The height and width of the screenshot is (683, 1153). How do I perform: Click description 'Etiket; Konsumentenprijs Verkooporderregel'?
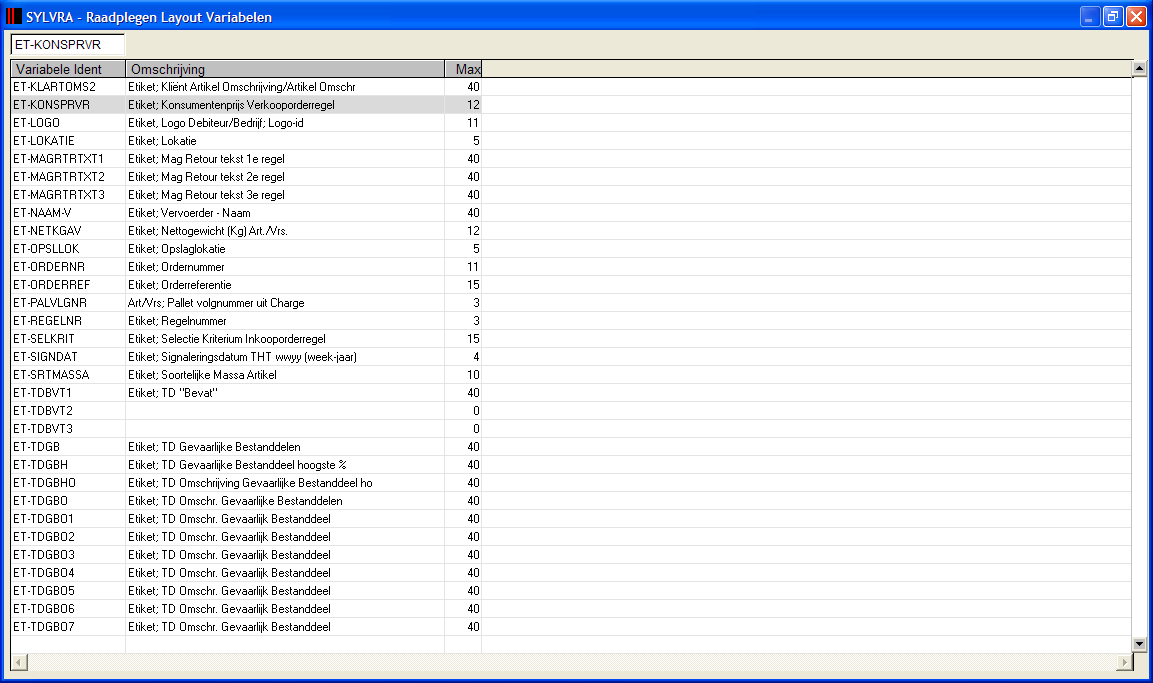pos(231,105)
